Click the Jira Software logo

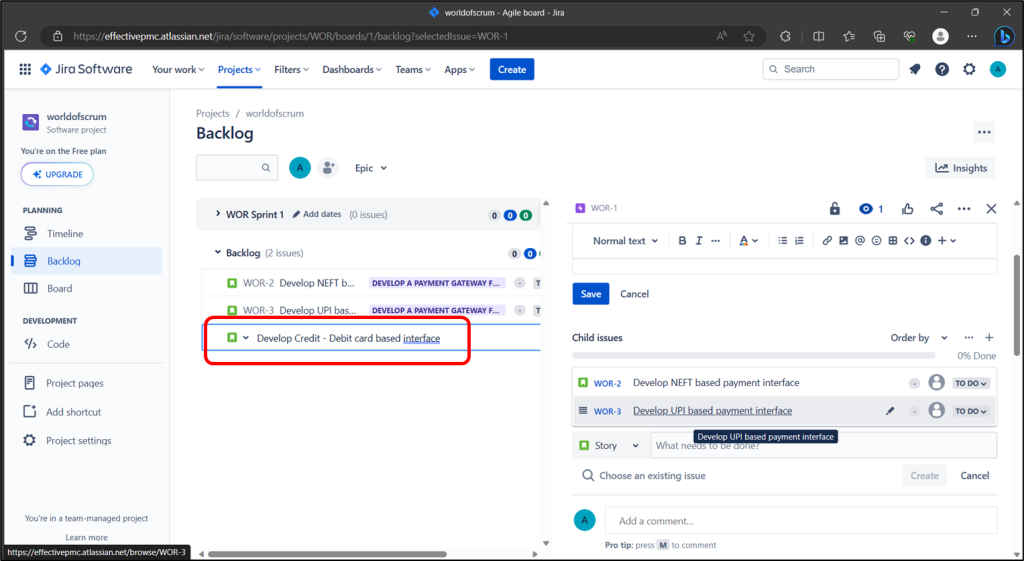[x=86, y=69]
